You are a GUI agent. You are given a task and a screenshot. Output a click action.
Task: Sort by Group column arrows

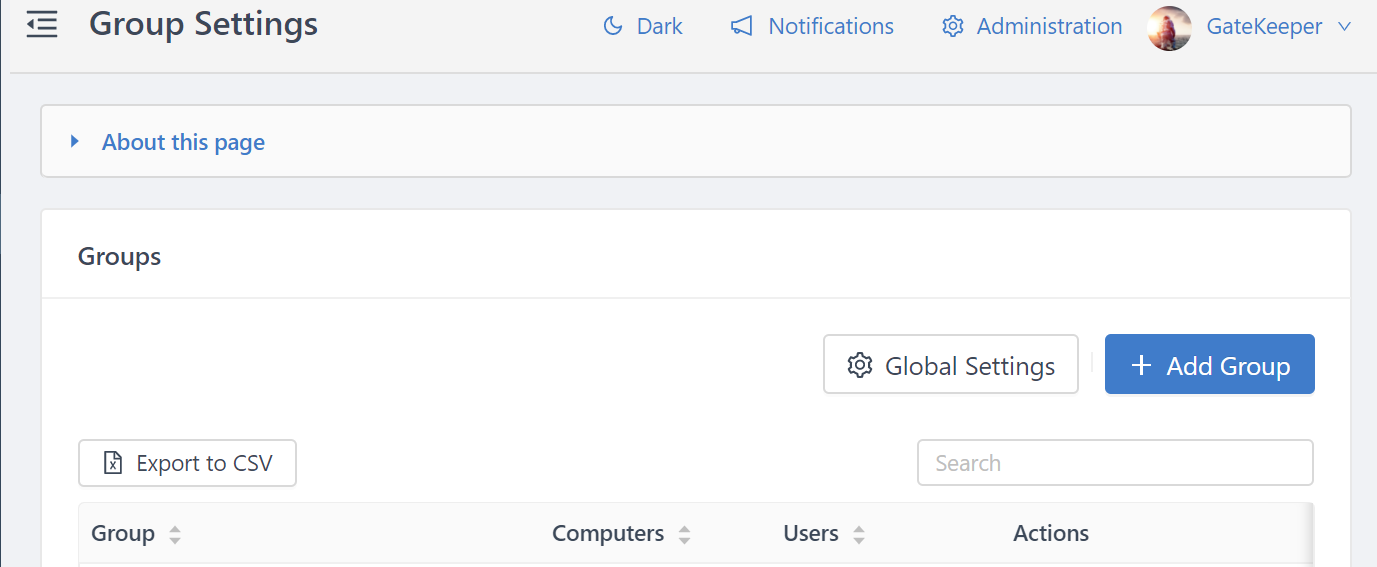tap(175, 534)
